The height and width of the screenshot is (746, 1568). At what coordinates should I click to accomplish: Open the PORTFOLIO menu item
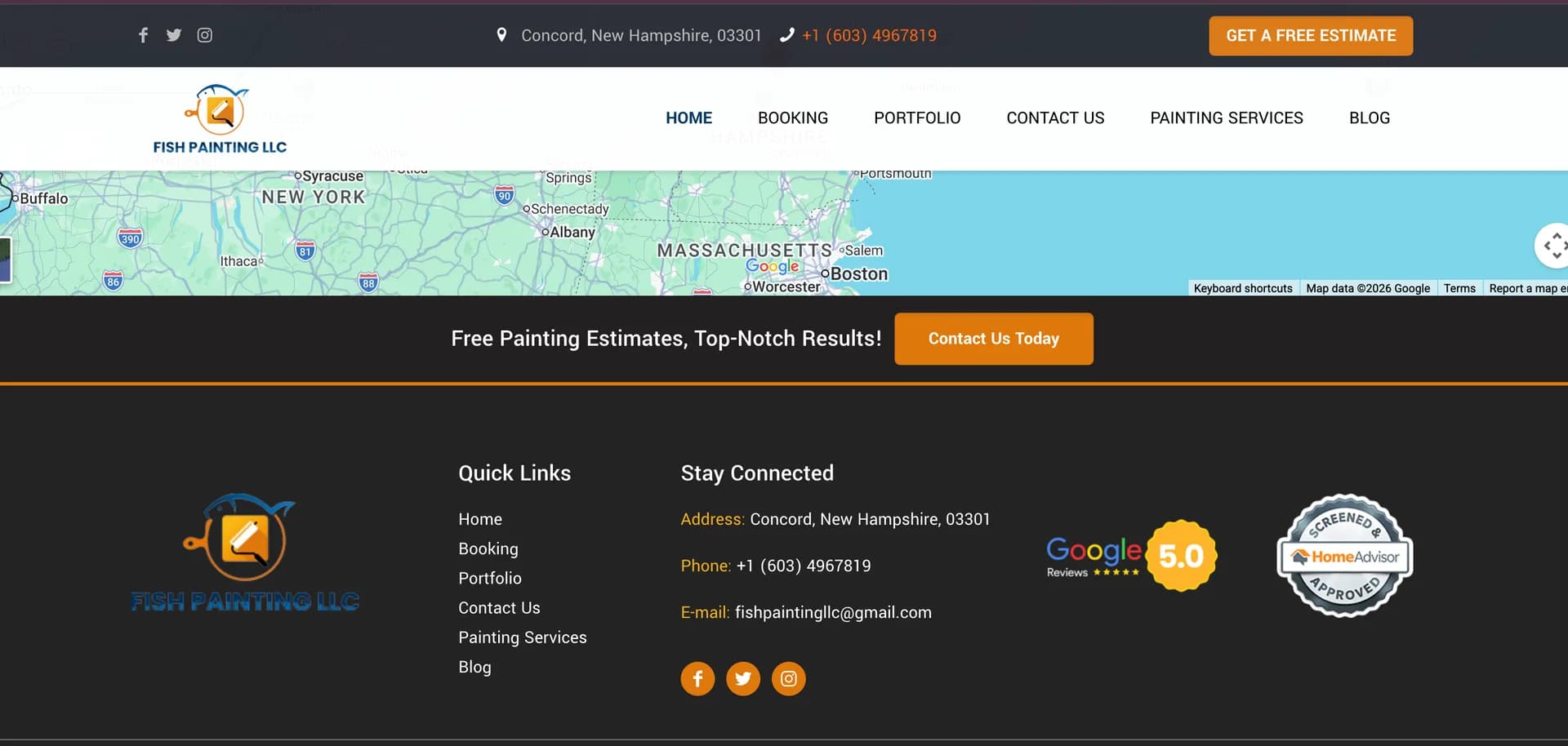coord(917,118)
